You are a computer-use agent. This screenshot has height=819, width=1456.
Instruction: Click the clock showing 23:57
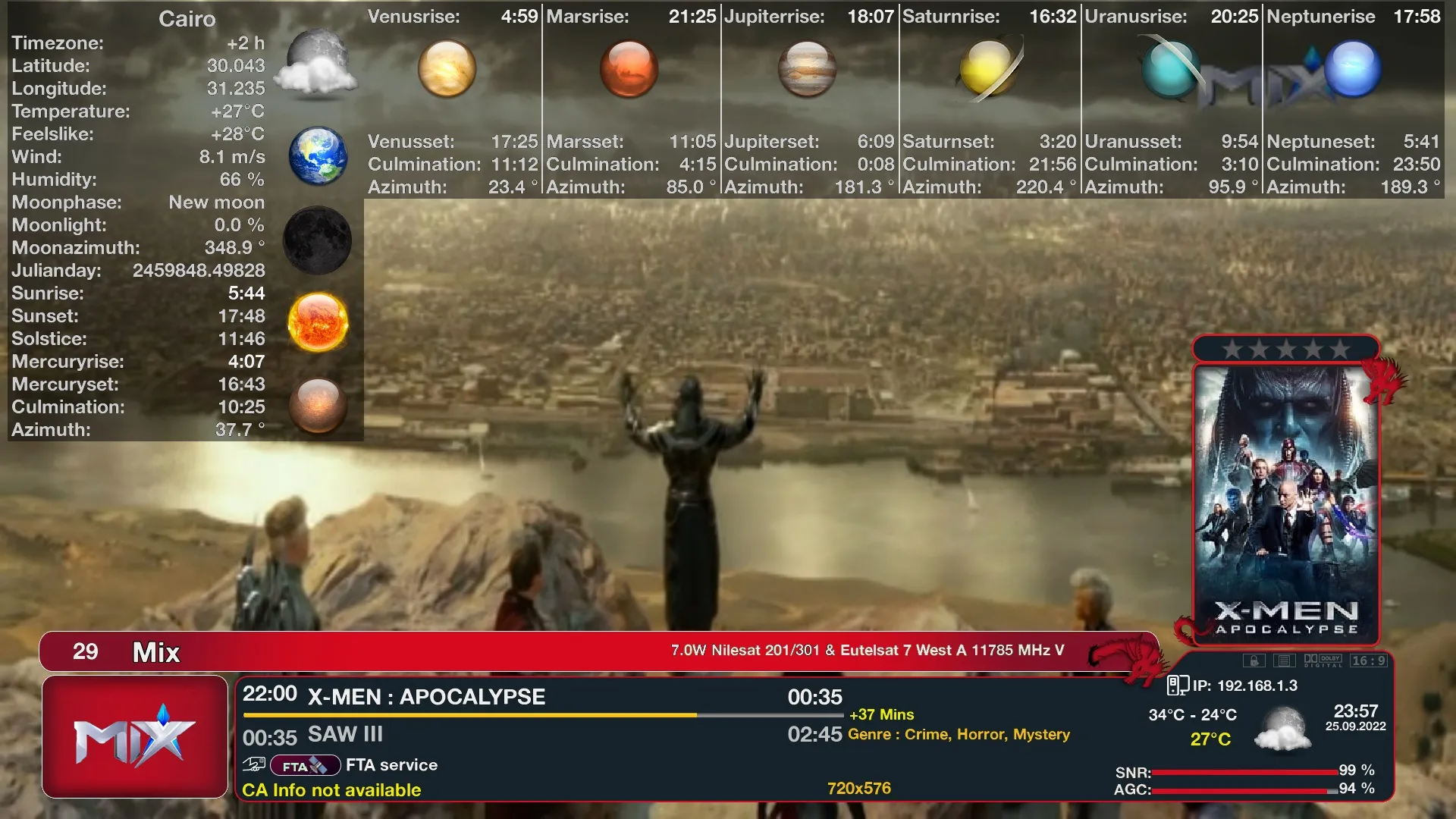(x=1356, y=711)
